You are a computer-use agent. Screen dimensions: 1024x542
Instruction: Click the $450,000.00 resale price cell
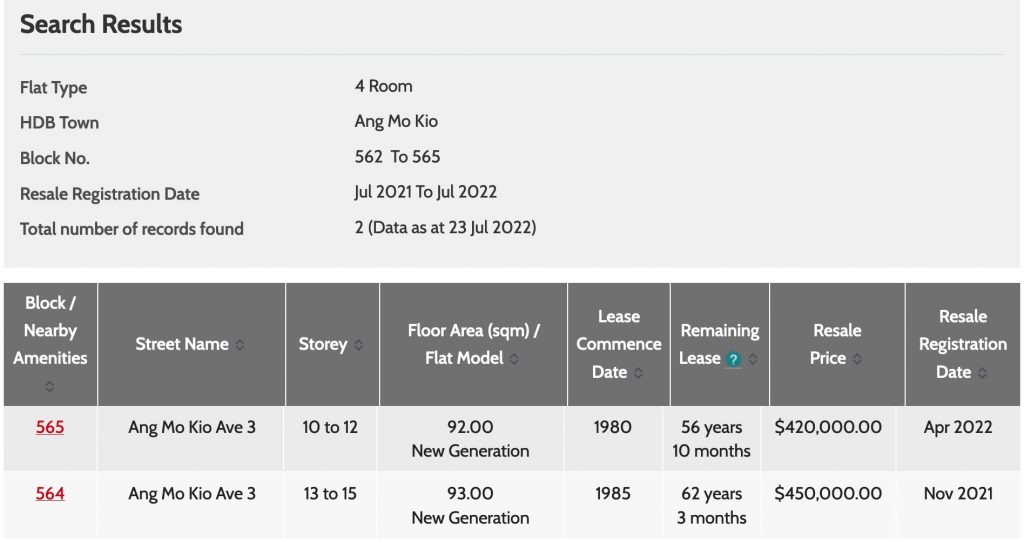828,493
